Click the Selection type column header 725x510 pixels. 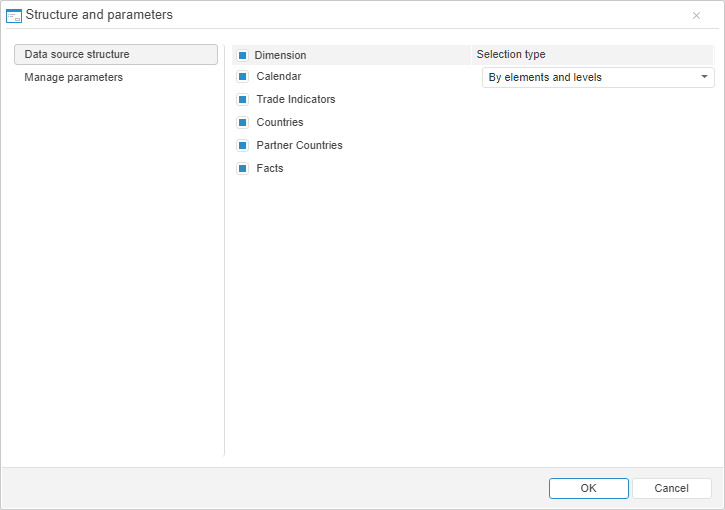(511, 54)
